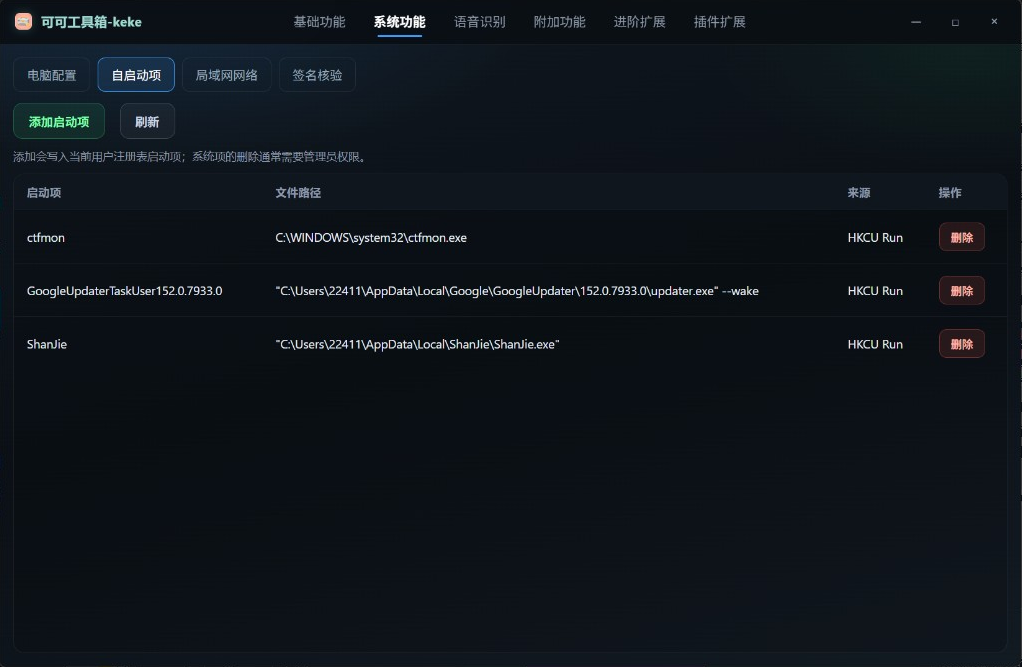Click the ctfmon.exe file path
This screenshot has height=667, width=1022.
click(371, 238)
